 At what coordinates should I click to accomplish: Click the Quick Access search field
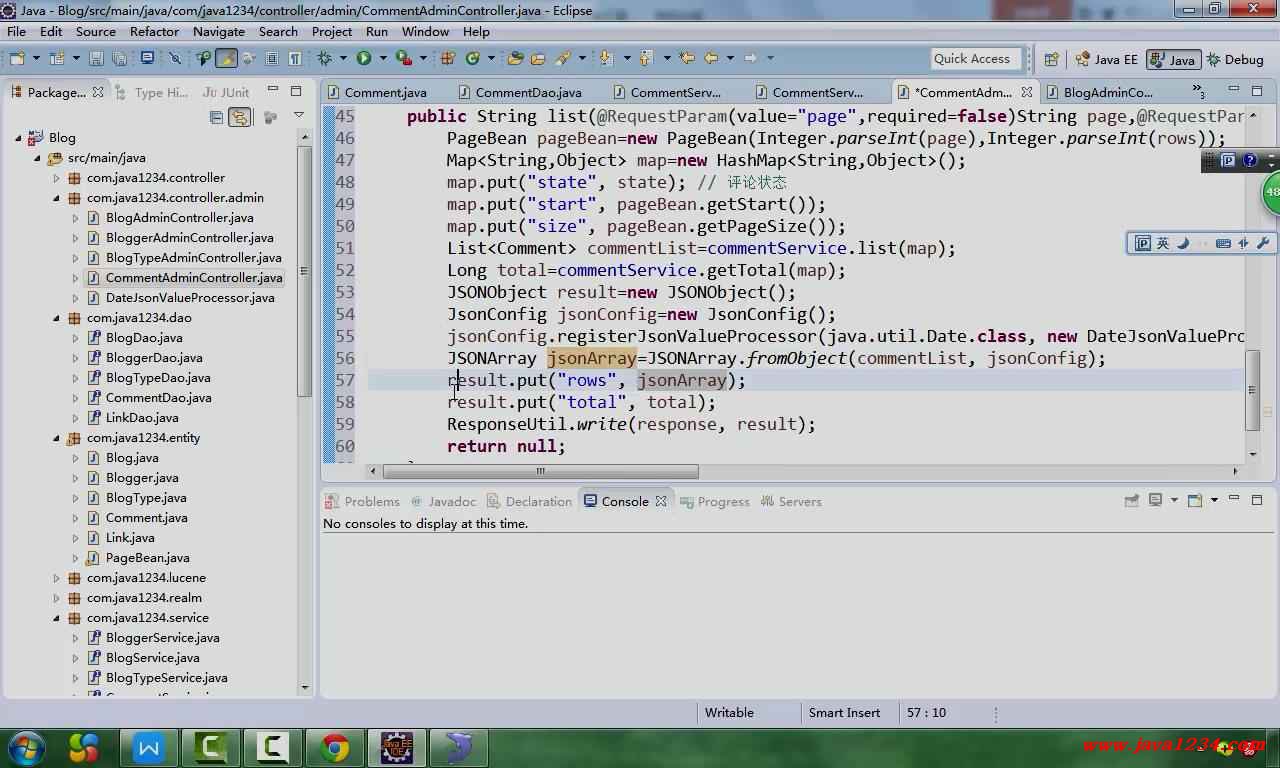coord(976,58)
